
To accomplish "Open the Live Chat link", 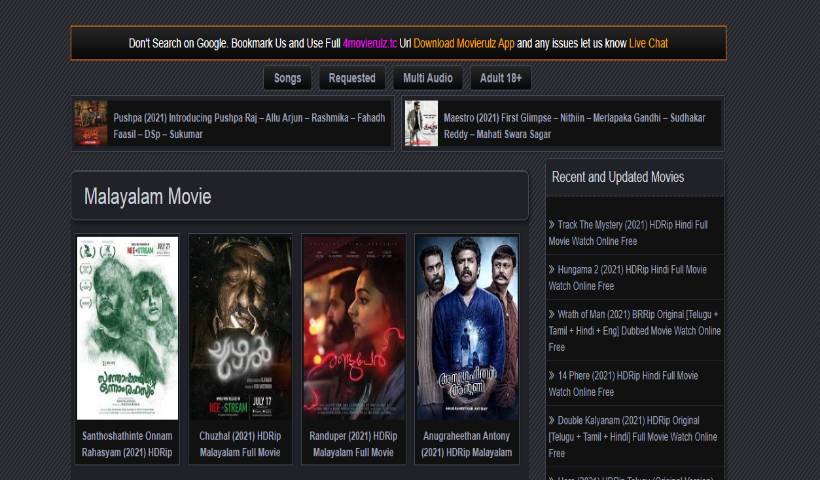I will click(x=648, y=43).
